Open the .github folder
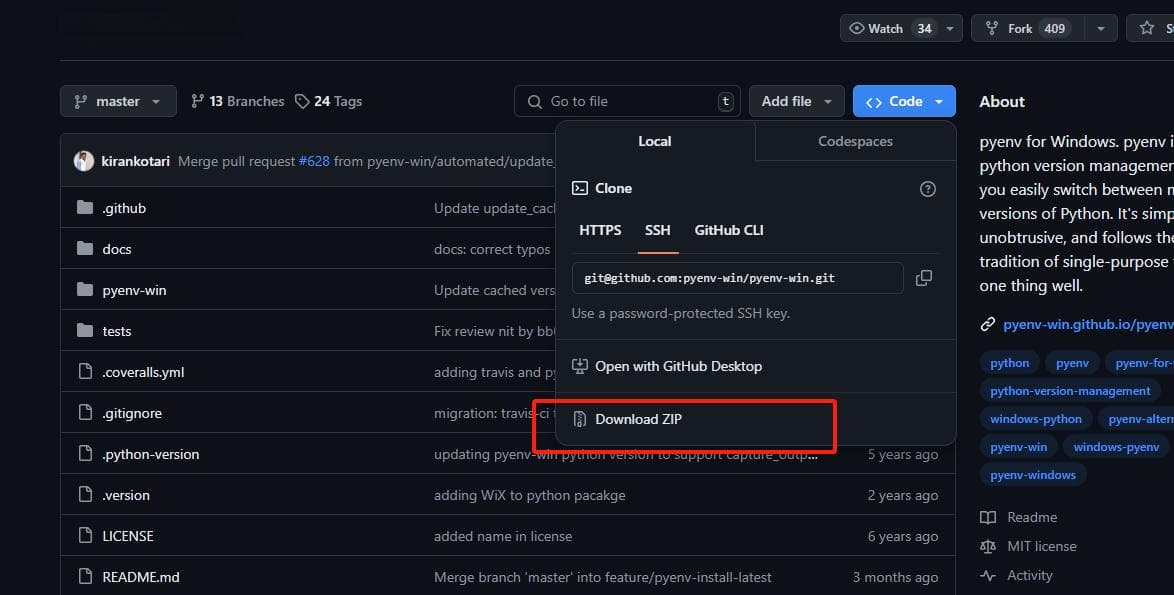Viewport: 1174px width, 595px height. pyautogui.click(x=124, y=208)
